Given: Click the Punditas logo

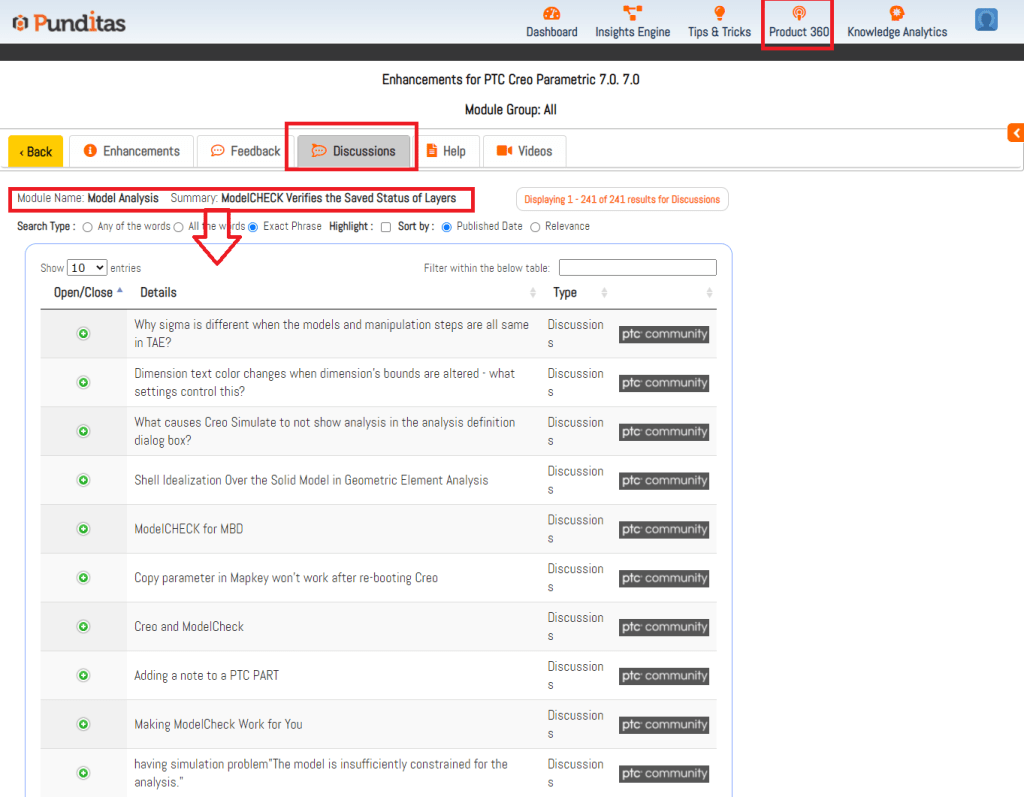Looking at the screenshot, I should tap(69, 22).
